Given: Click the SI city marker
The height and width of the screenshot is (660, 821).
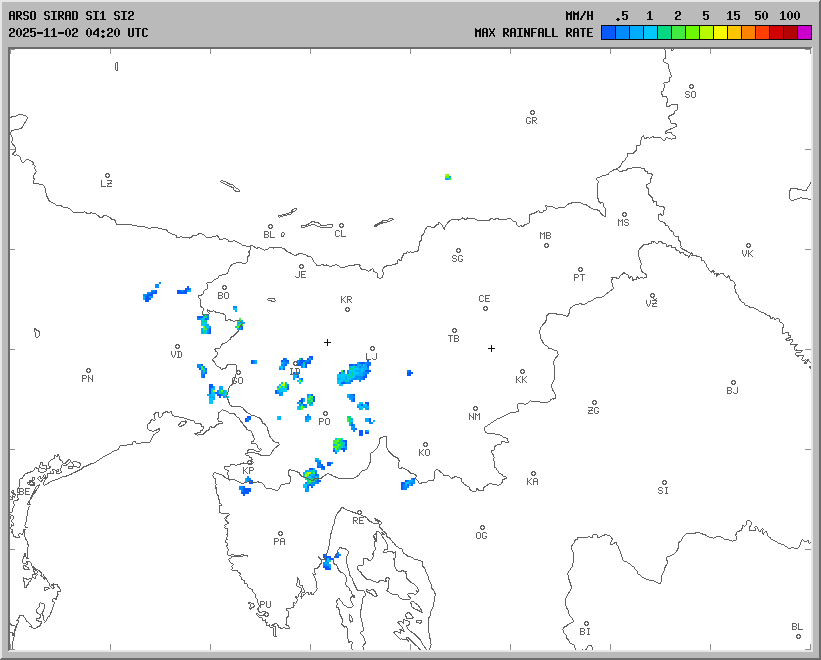Looking at the screenshot, I should tap(663, 483).
